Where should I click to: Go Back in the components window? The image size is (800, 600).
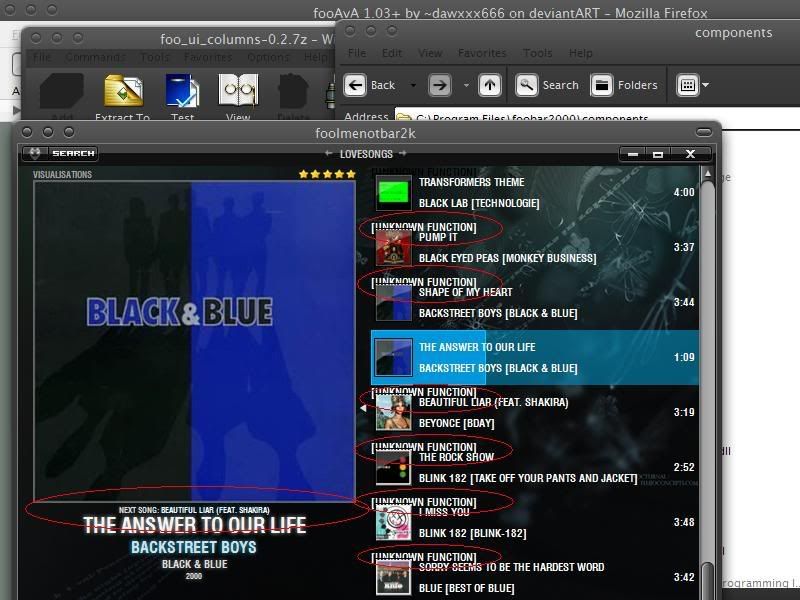(369, 85)
